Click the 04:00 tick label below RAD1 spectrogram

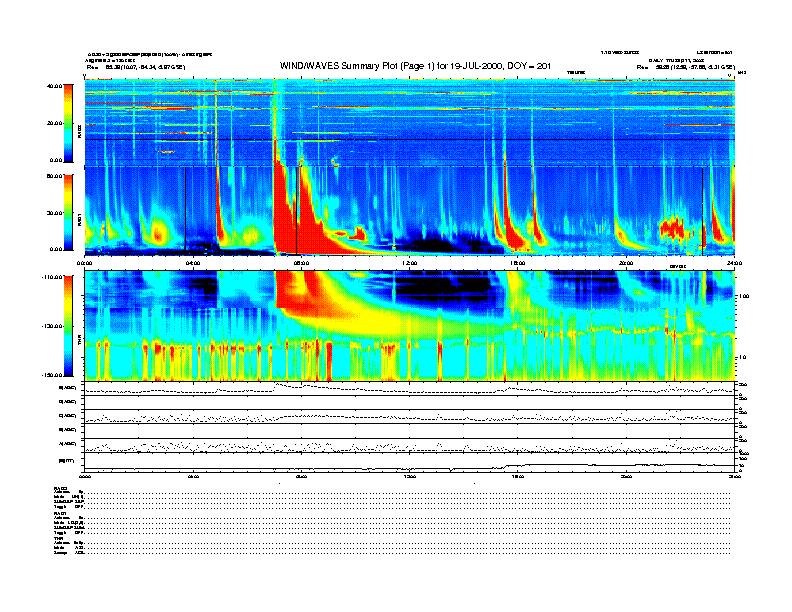click(193, 263)
